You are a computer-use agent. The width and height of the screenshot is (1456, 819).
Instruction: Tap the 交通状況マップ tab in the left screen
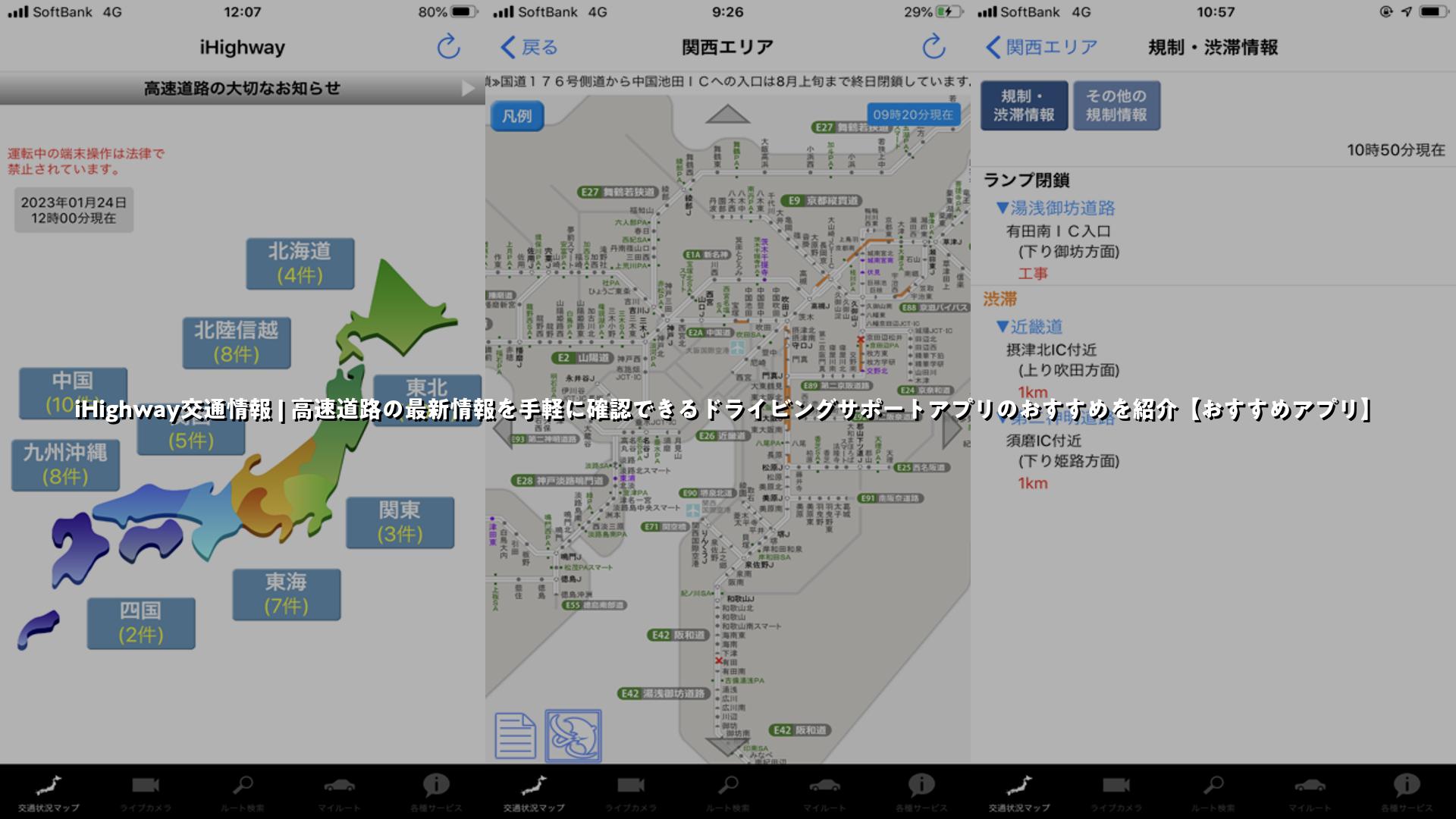49,792
